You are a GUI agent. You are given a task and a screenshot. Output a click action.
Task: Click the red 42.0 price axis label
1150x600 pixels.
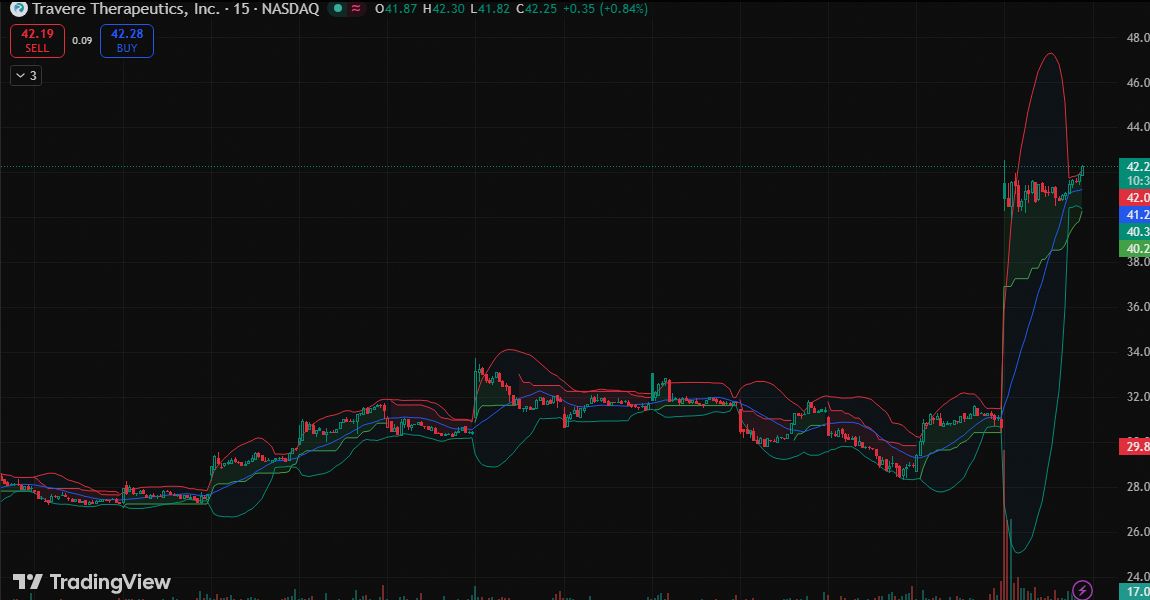(x=1135, y=197)
